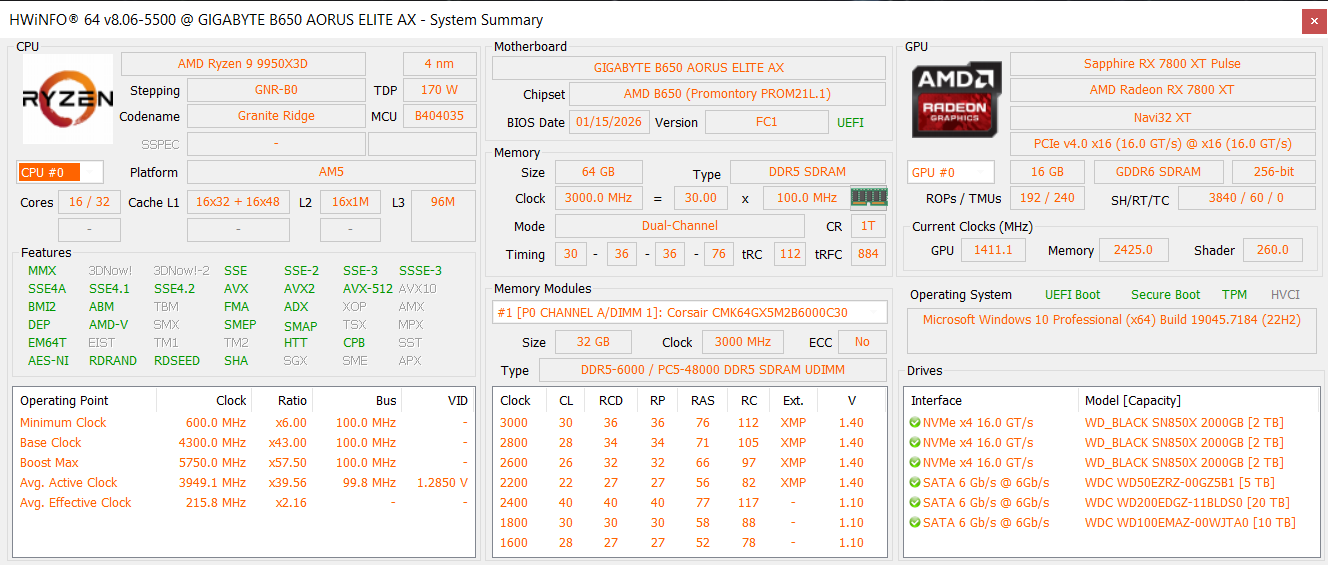Select the WDC WD200EDGZ-11BLDS0 [20 TB] drive
Image resolution: width=1328 pixels, height=565 pixels.
pyautogui.click(x=1111, y=503)
